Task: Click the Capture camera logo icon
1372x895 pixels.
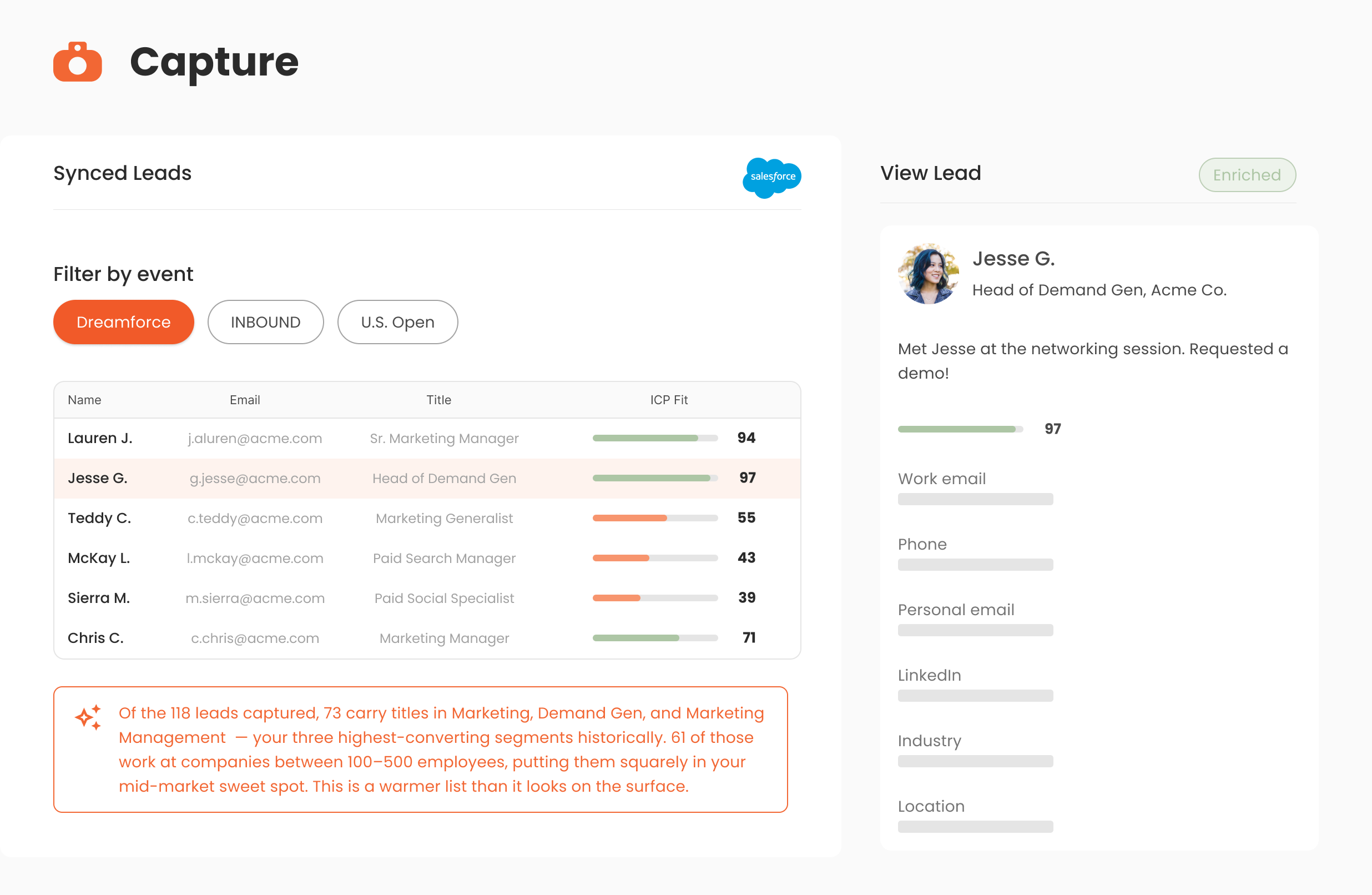Action: [x=77, y=62]
